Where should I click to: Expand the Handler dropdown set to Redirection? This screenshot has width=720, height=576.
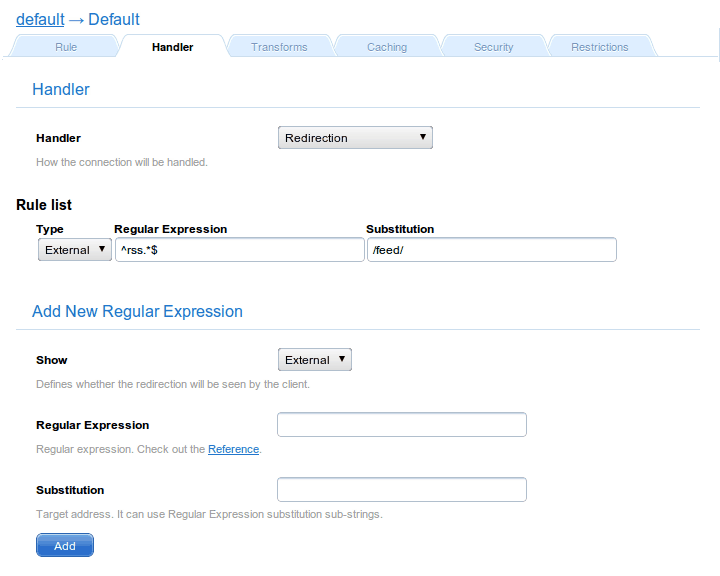click(355, 138)
